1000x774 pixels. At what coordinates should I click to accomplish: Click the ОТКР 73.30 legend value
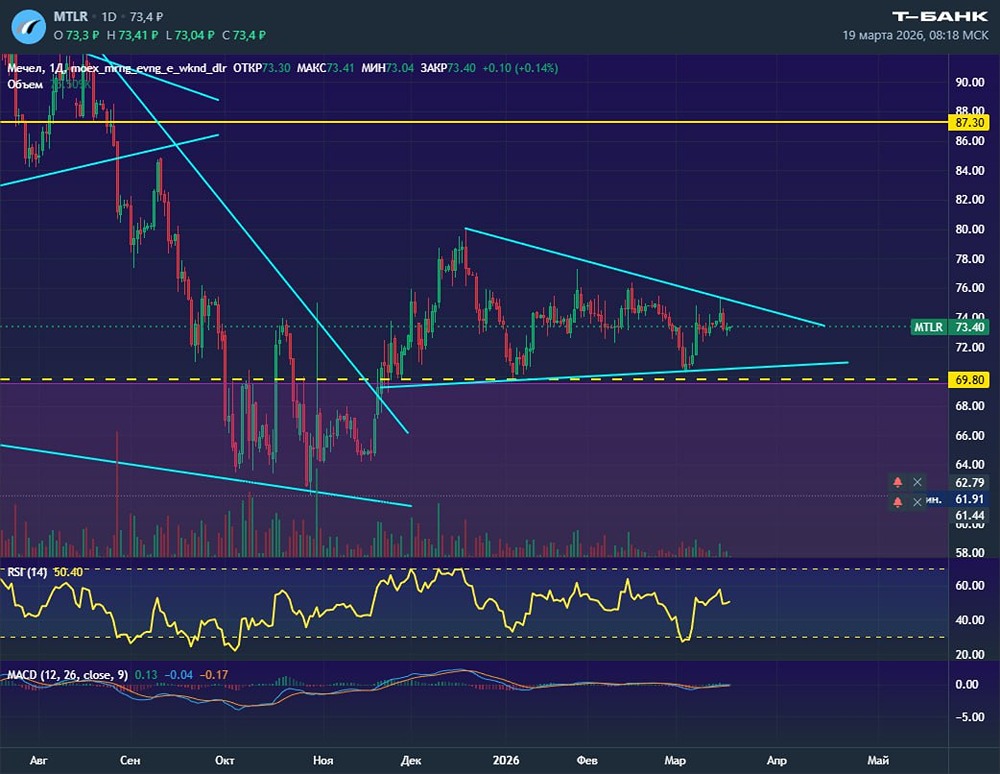(261, 68)
